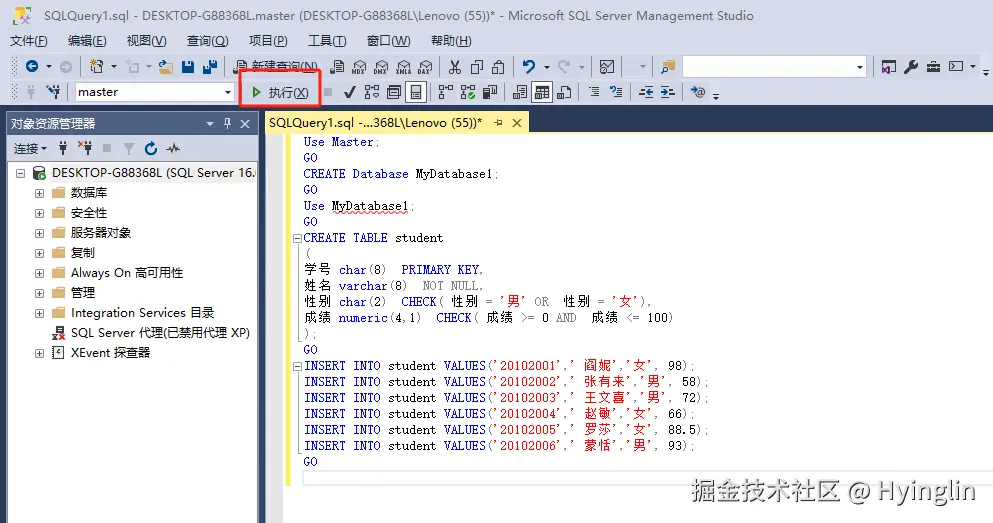Click the Navigate Backward arrow icon
The height and width of the screenshot is (523, 993).
tap(32, 66)
